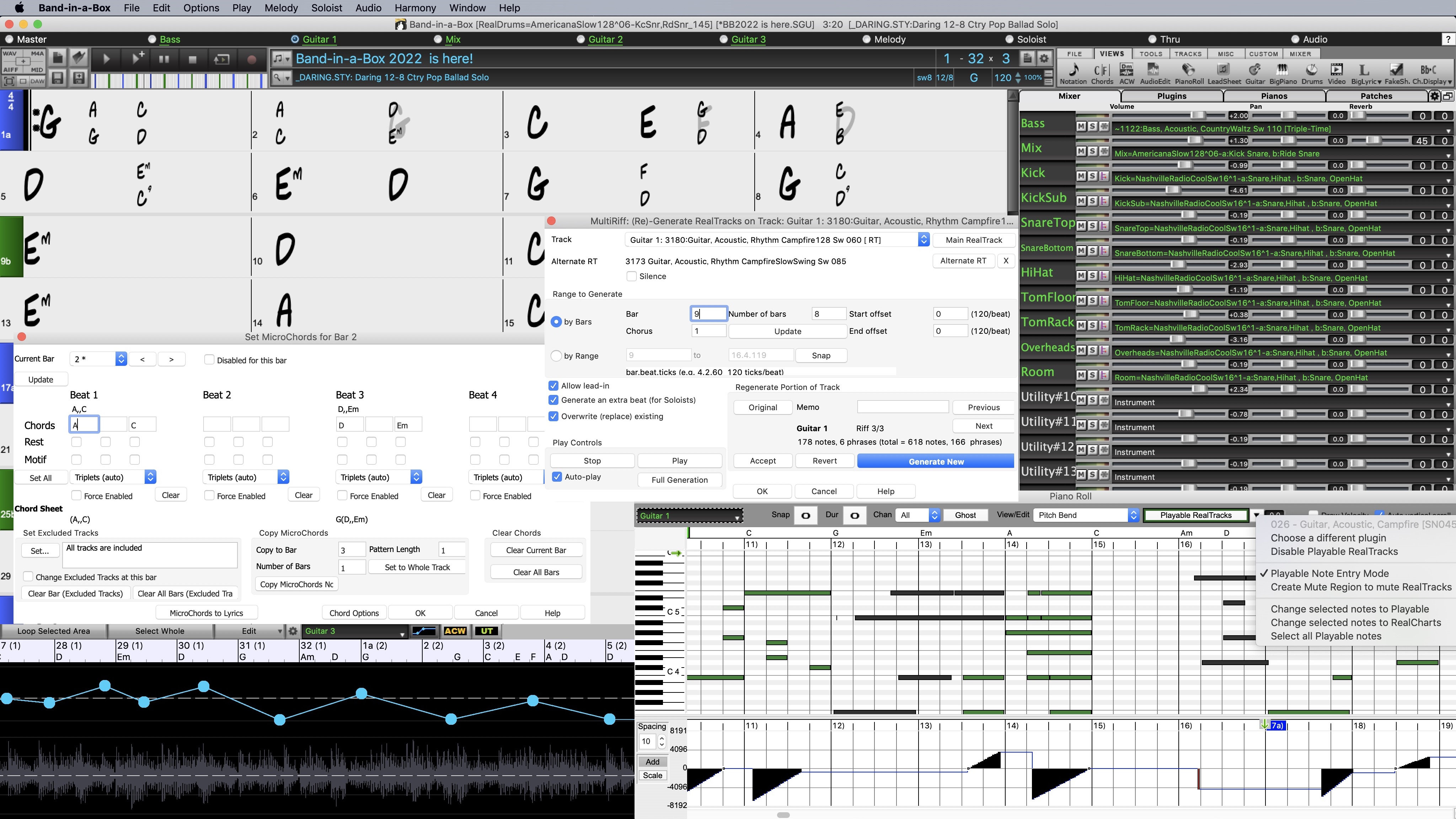
Task: Open the Melody menu in the menu bar
Action: click(281, 8)
